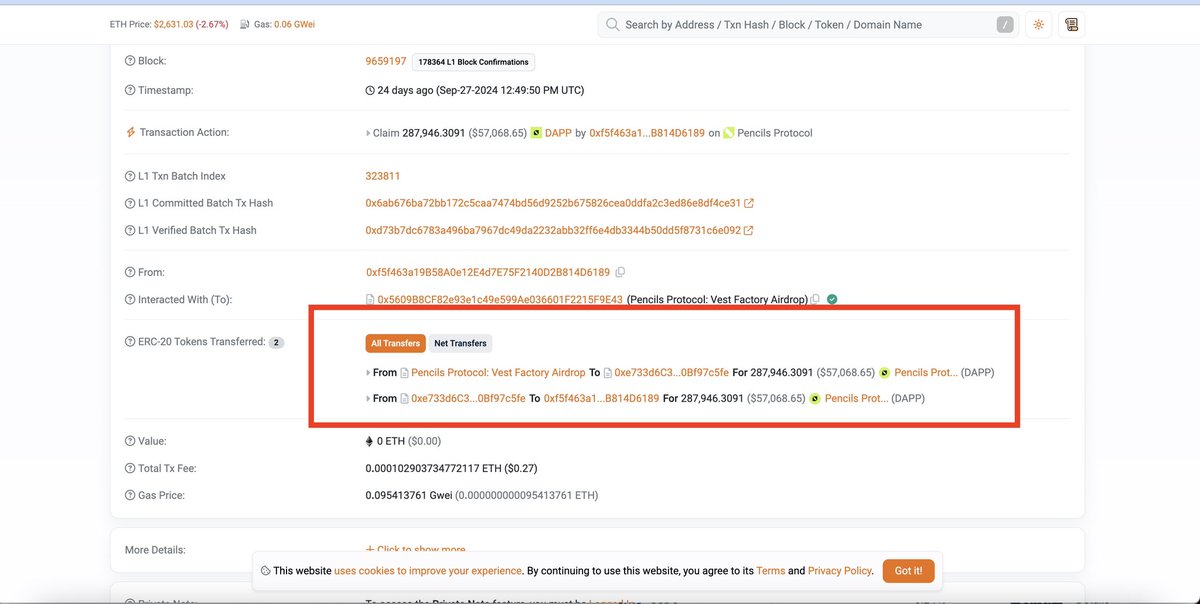The image size is (1200, 604).
Task: Click help icon beside L1 Verified Batch Tx Hash
Action: pyautogui.click(x=130, y=230)
